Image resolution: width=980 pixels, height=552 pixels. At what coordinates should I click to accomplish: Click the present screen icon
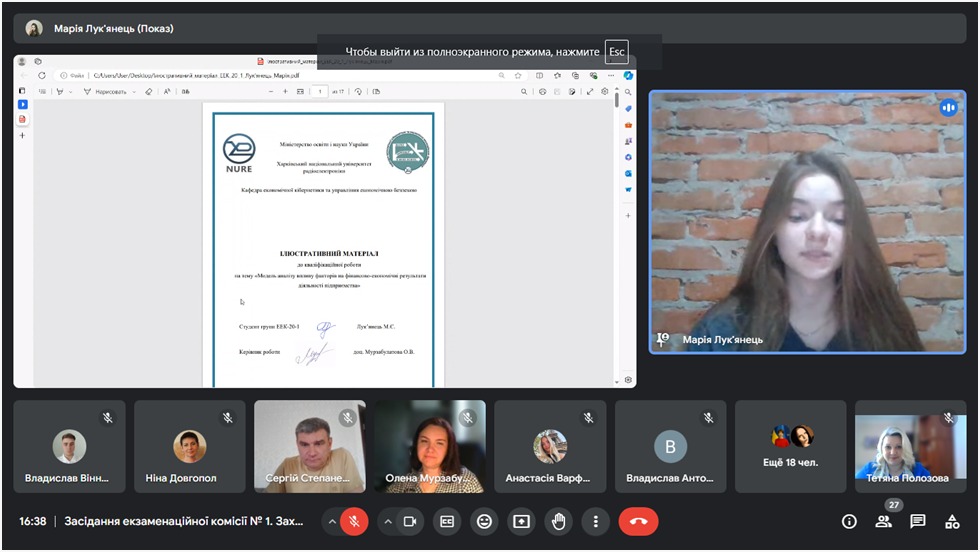click(521, 521)
